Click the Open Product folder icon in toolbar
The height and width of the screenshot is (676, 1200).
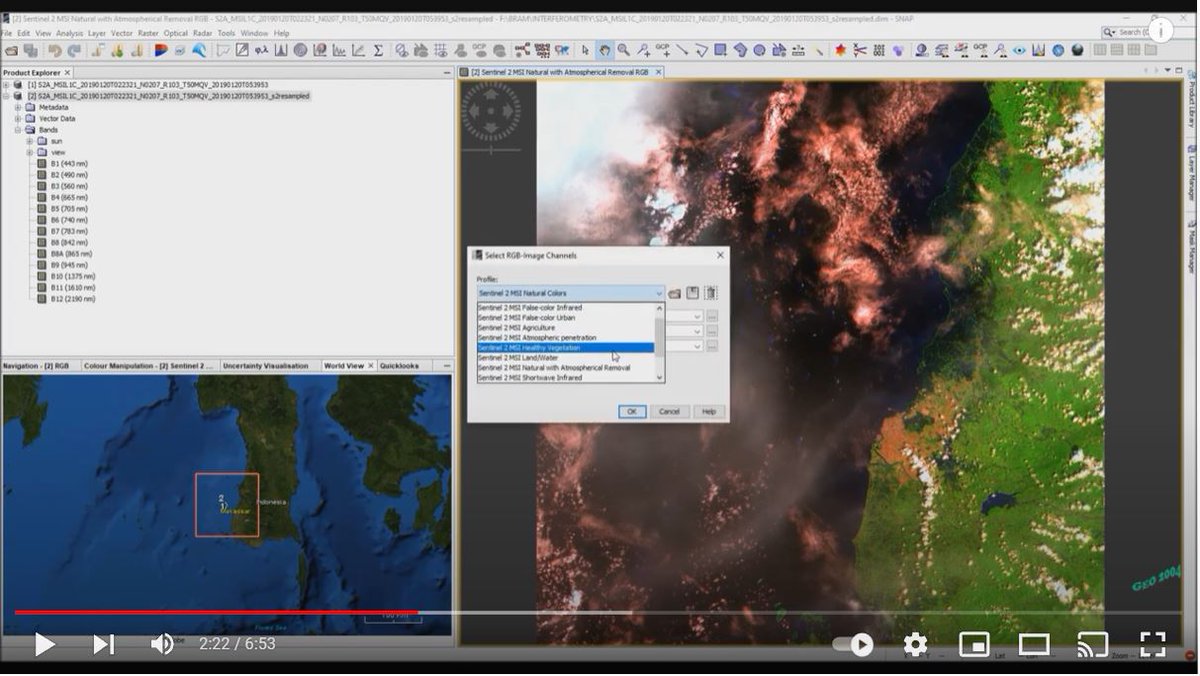click(x=11, y=50)
